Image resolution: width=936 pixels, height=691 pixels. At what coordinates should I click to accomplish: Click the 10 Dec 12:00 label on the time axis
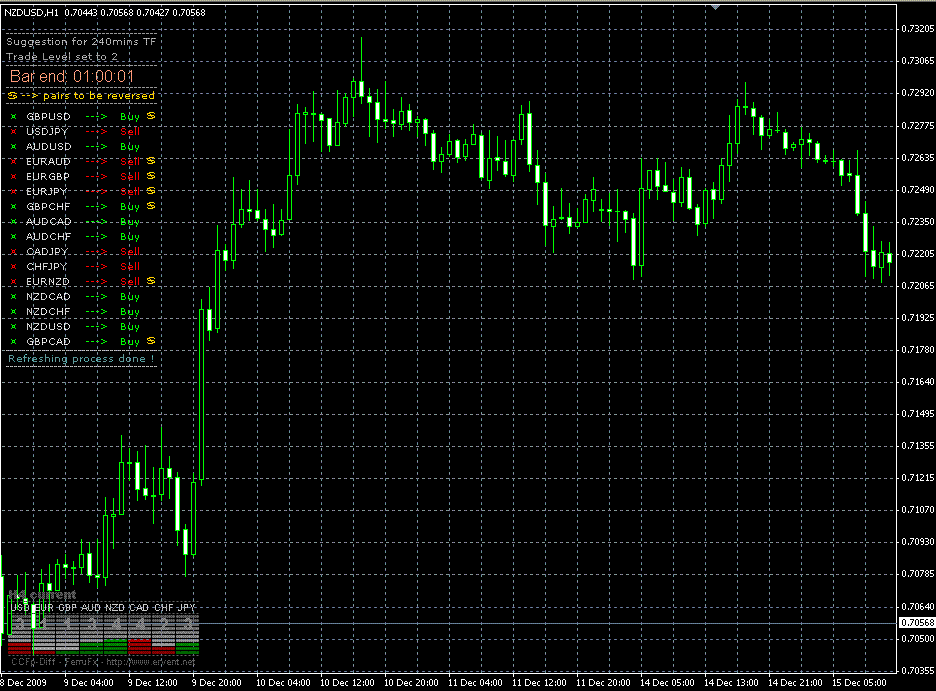pyautogui.click(x=347, y=683)
